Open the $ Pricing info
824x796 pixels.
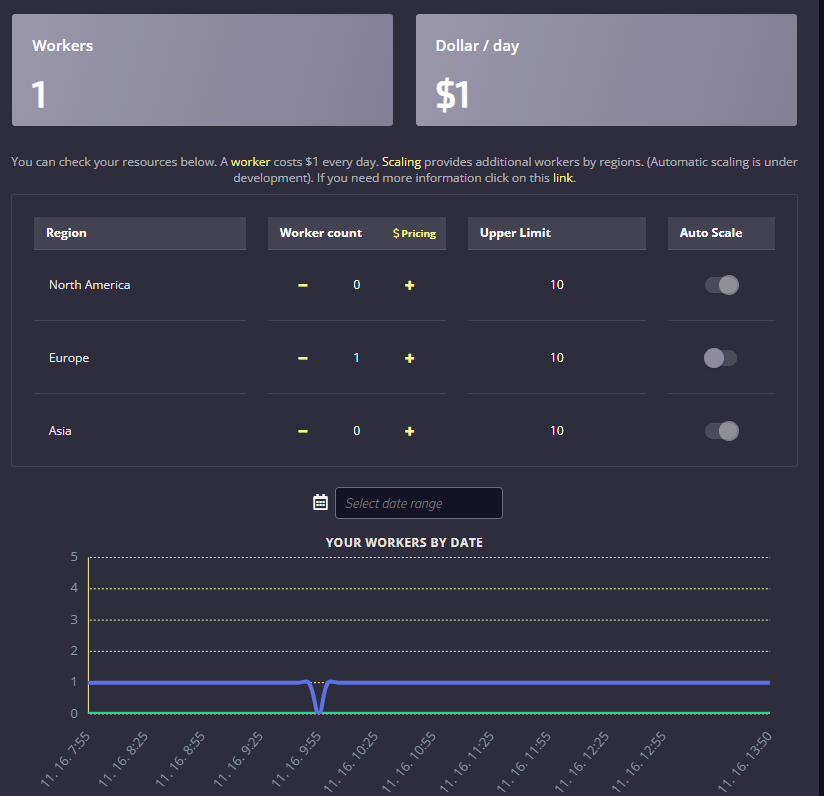pos(414,233)
